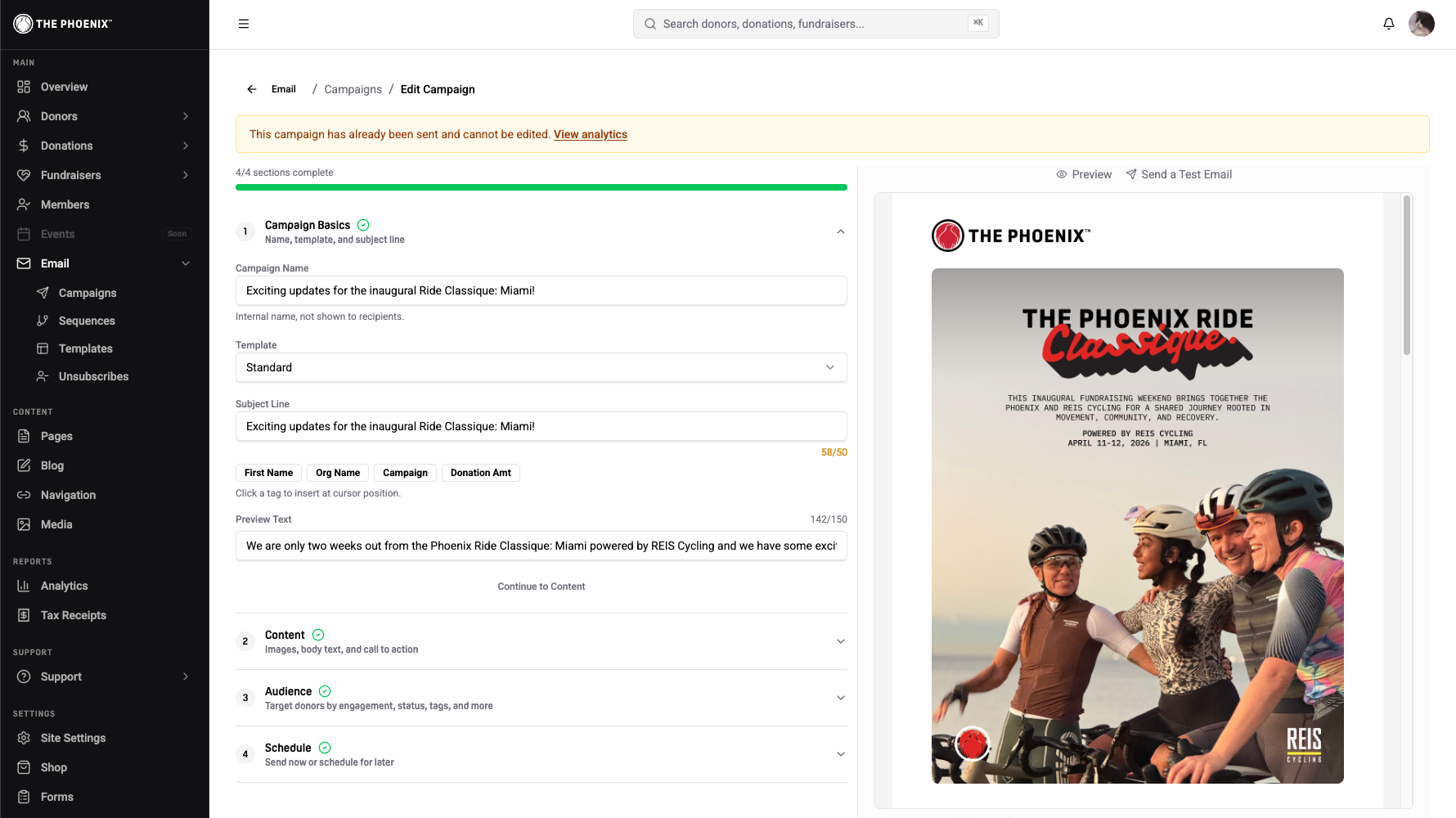The image size is (1456, 818).
Task: Click the Preview eye icon
Action: click(x=1062, y=174)
